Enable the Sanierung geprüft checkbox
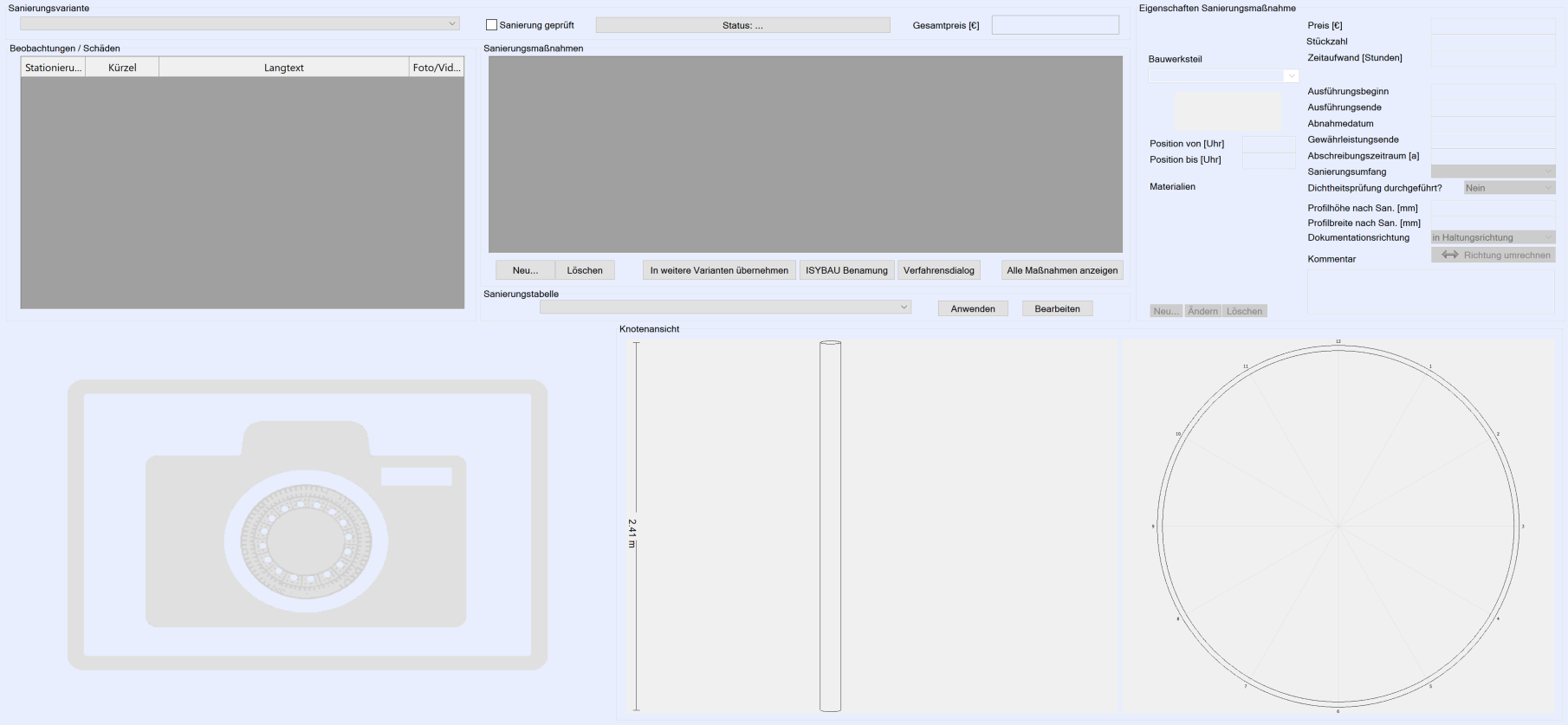1568x725 pixels. click(492, 25)
